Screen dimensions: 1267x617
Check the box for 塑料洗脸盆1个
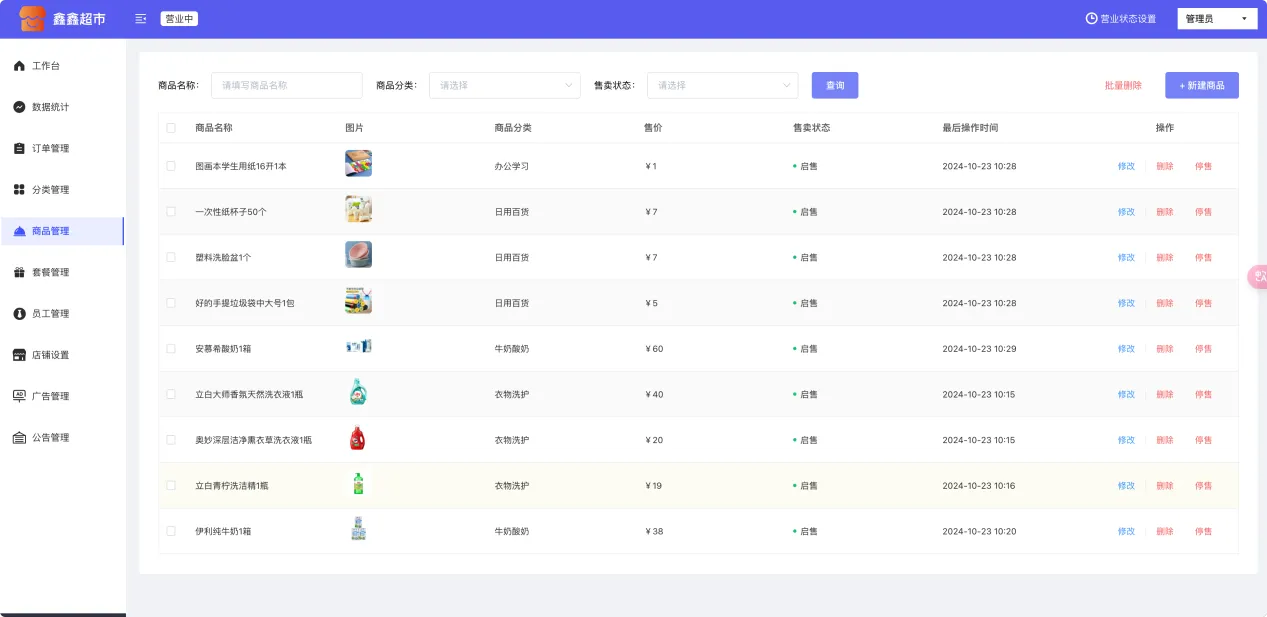tap(171, 257)
